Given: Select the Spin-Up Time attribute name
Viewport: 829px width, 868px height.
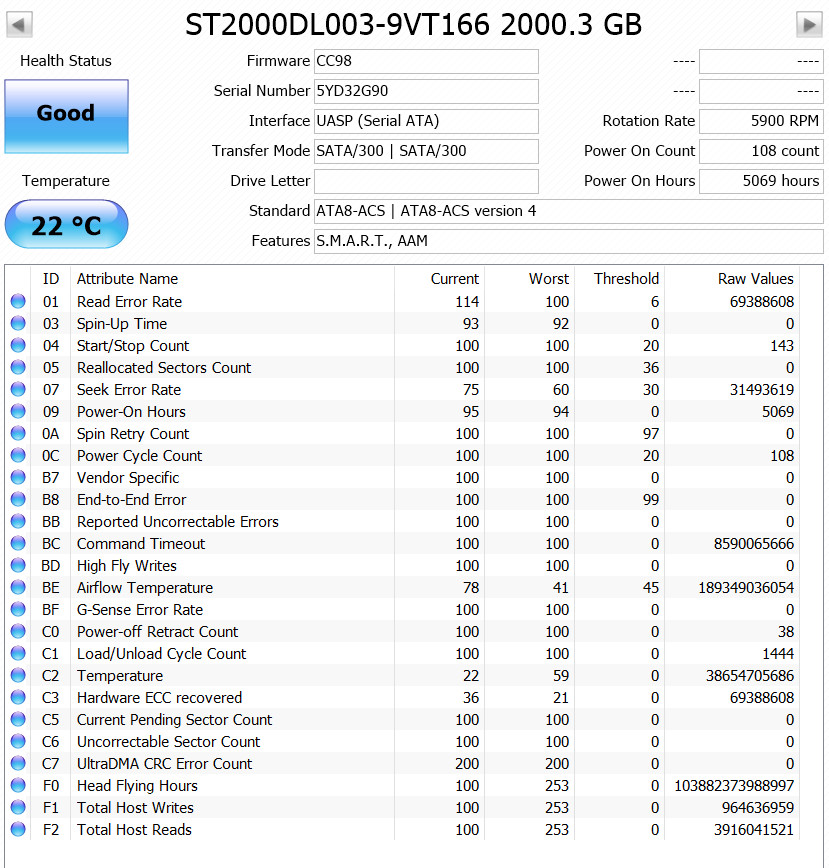Looking at the screenshot, I should tap(122, 324).
